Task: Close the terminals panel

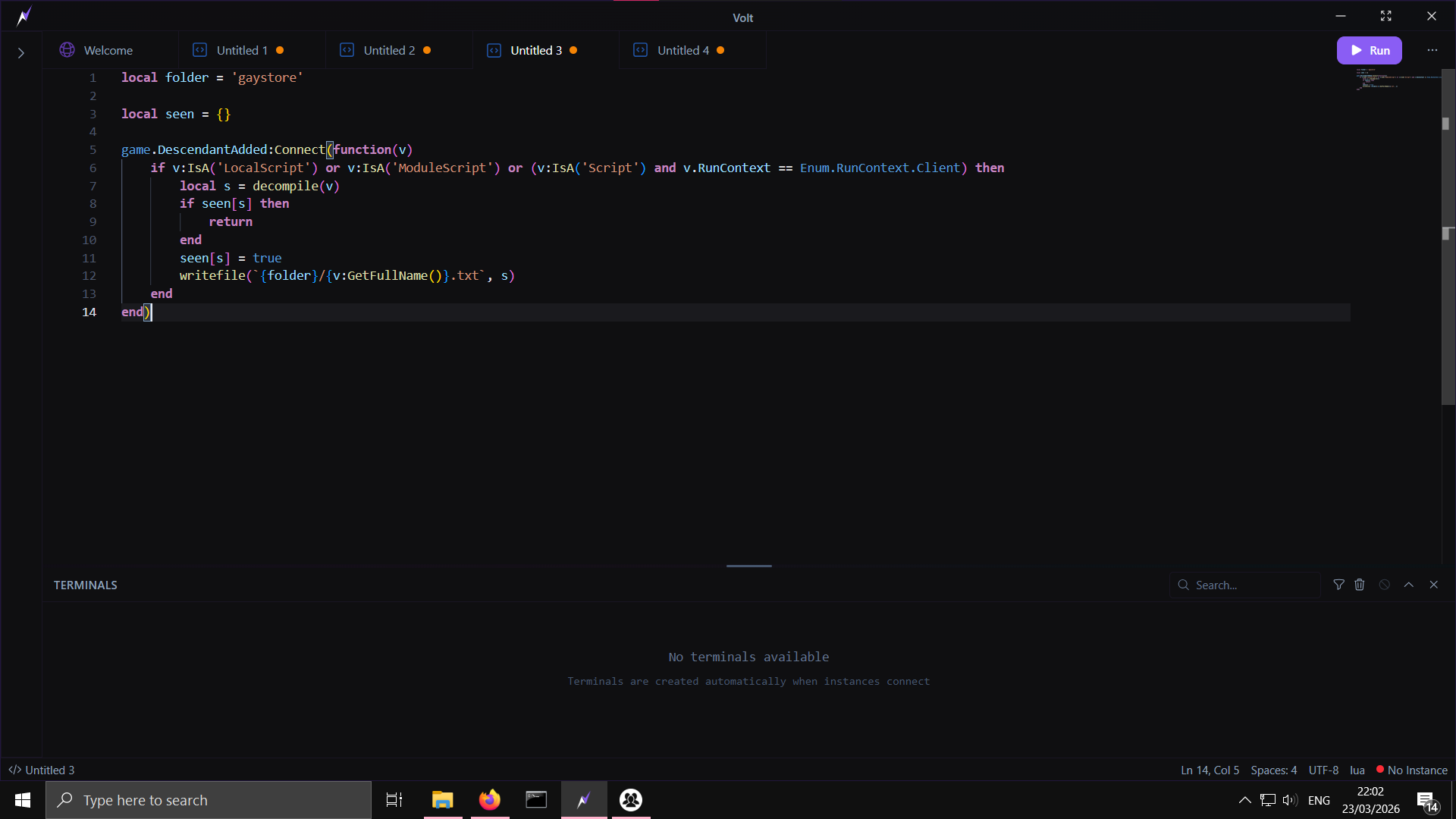Action: click(x=1433, y=585)
